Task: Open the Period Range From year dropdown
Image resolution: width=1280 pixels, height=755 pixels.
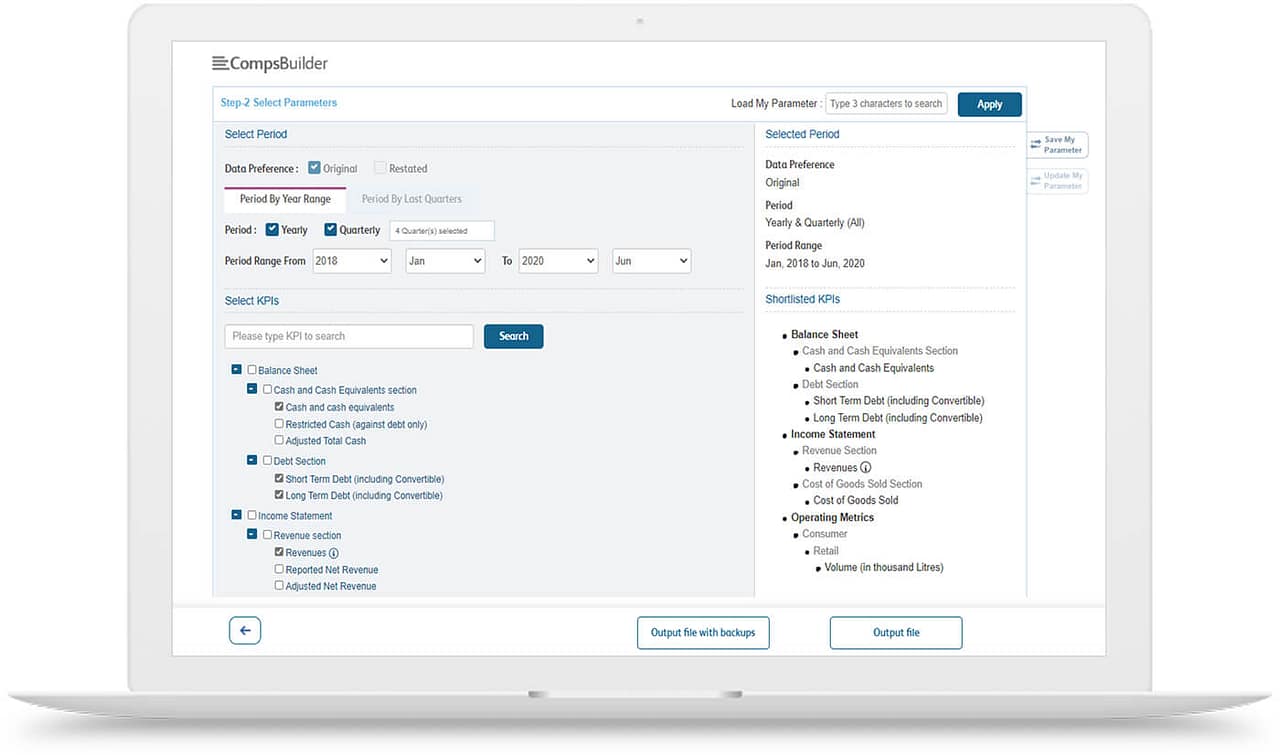Action: (x=351, y=261)
